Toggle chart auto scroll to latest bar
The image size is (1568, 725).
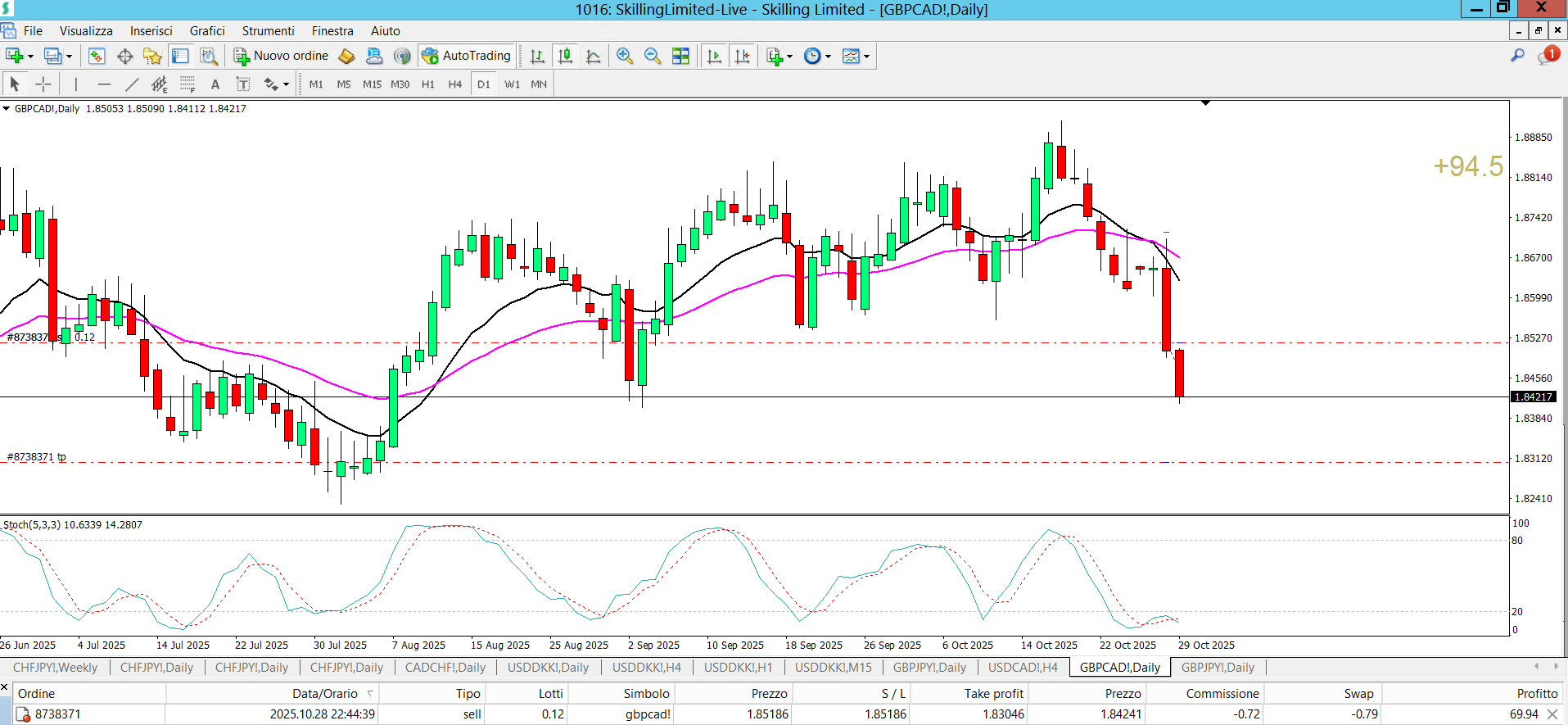[x=714, y=56]
